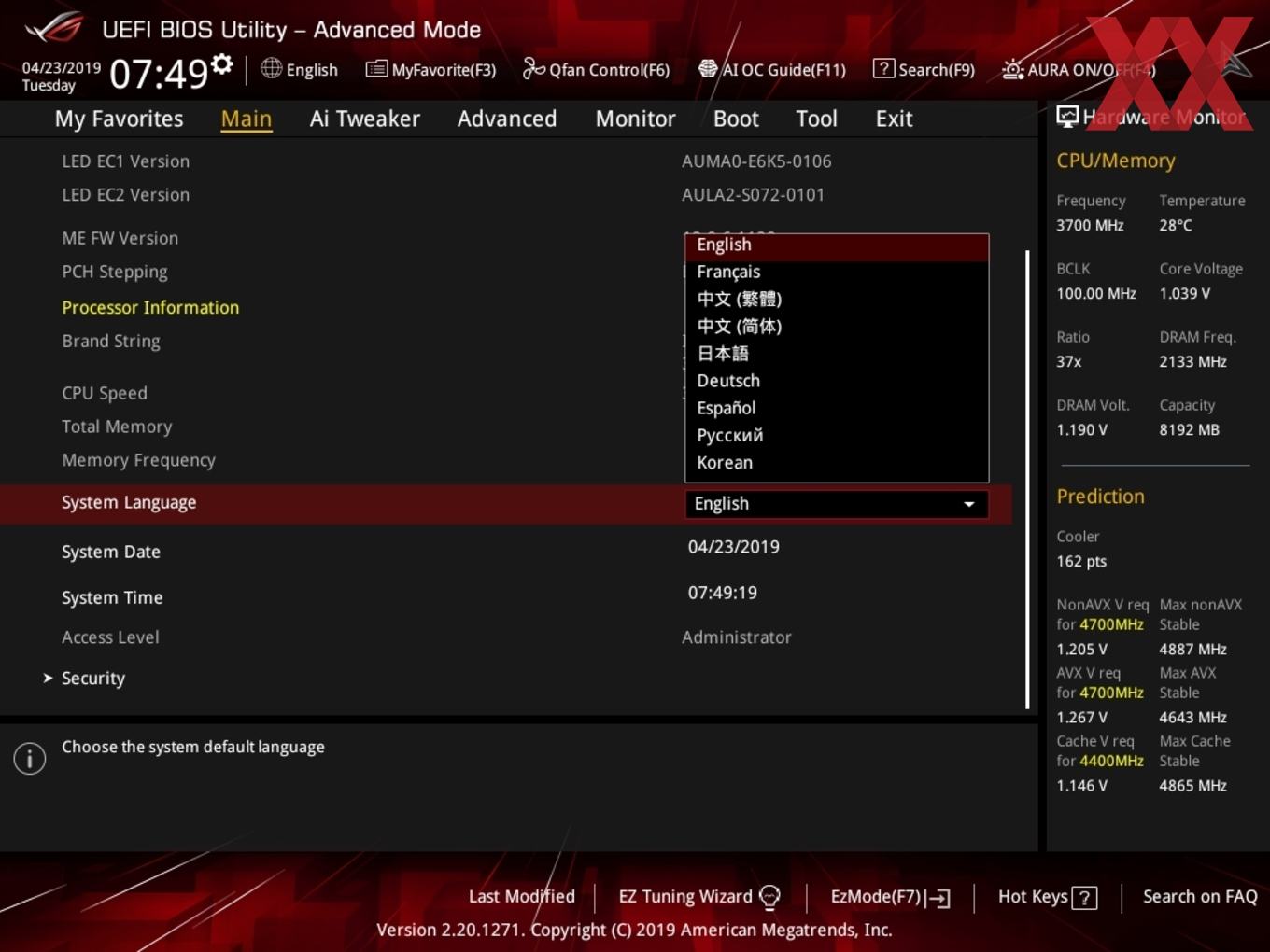Select Deutsch in language list
This screenshot has height=952, width=1270.
[x=837, y=381]
